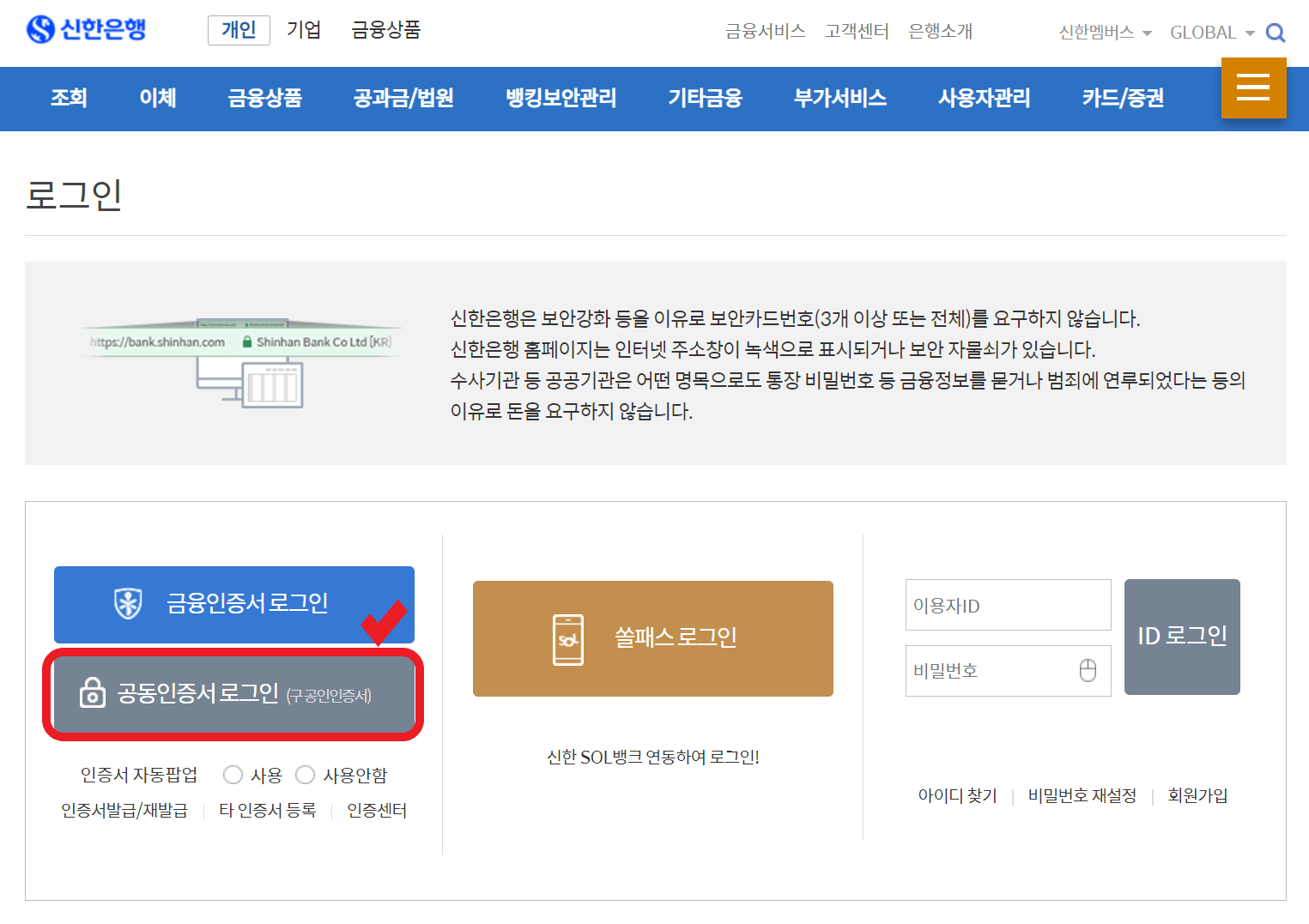Open the 카드/증권 menu
1309x924 pixels.
coord(1123,98)
